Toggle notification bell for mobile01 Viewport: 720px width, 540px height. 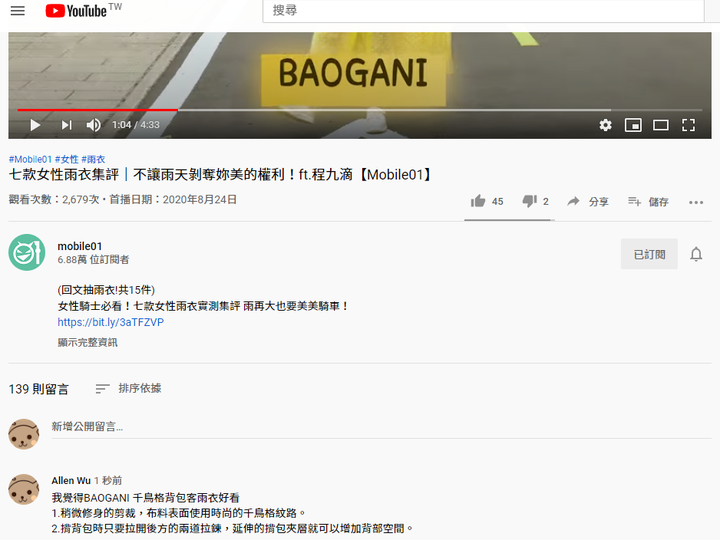696,254
